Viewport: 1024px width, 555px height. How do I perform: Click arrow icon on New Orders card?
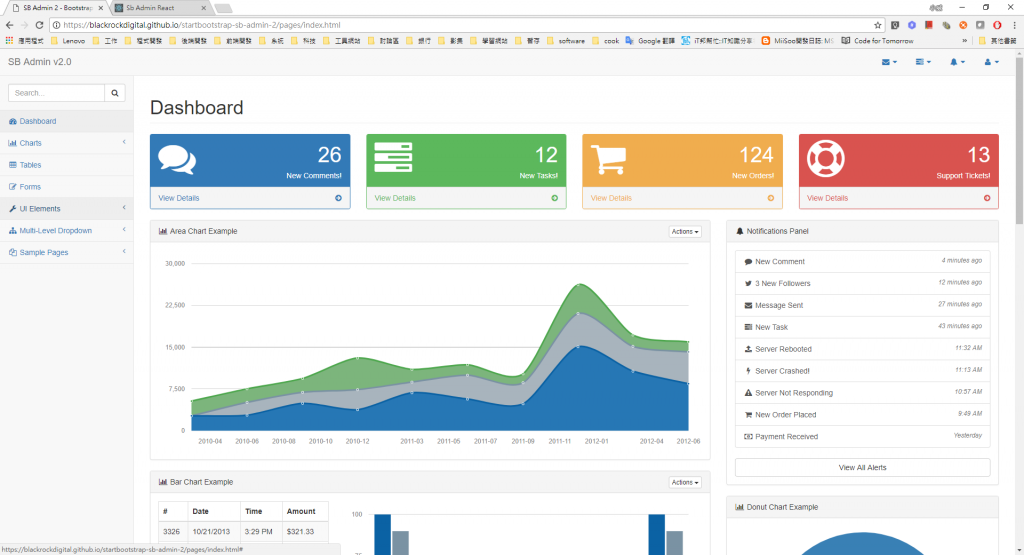[x=771, y=198]
